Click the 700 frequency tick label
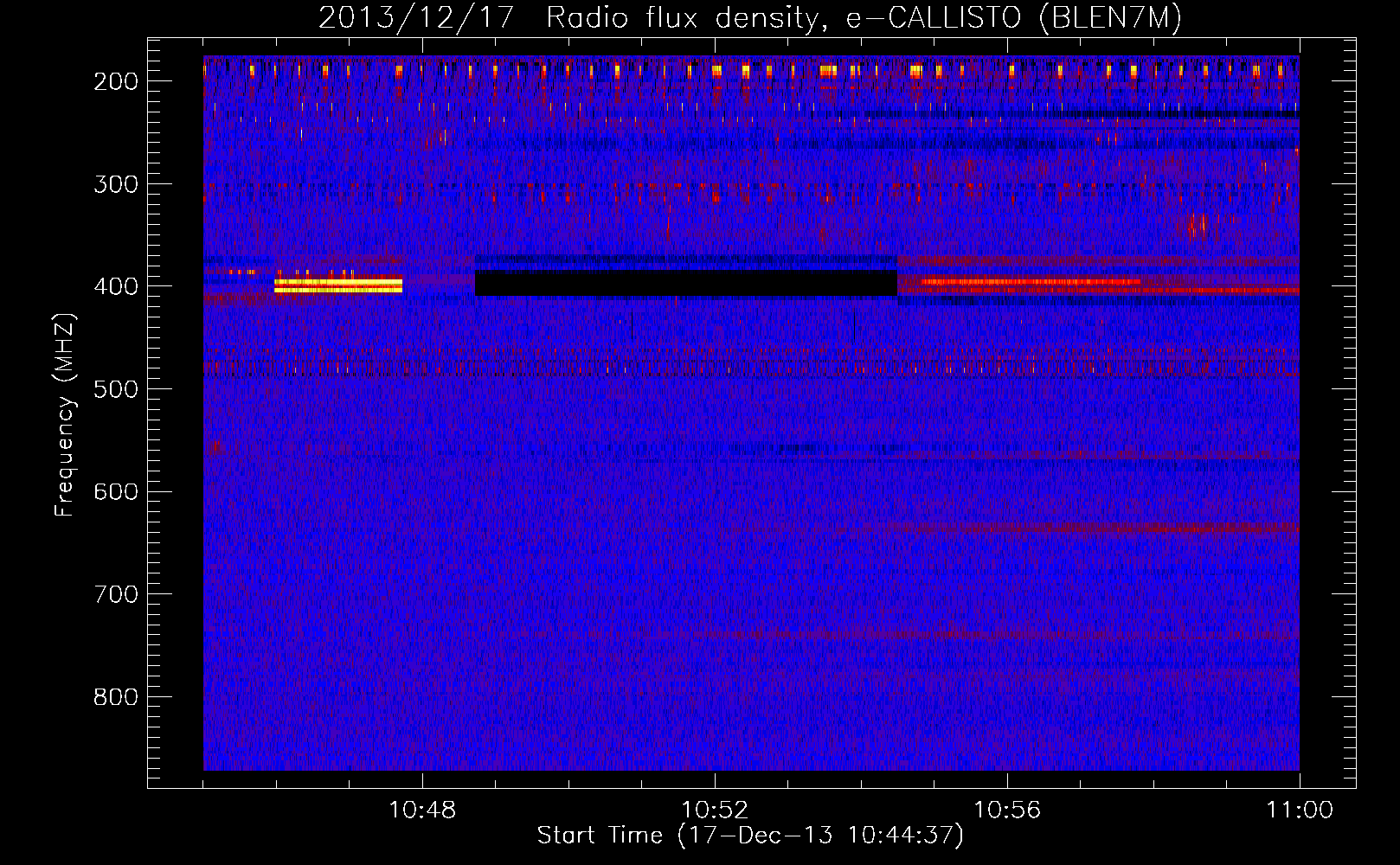Viewport: 1400px width, 865px height. pos(115,594)
